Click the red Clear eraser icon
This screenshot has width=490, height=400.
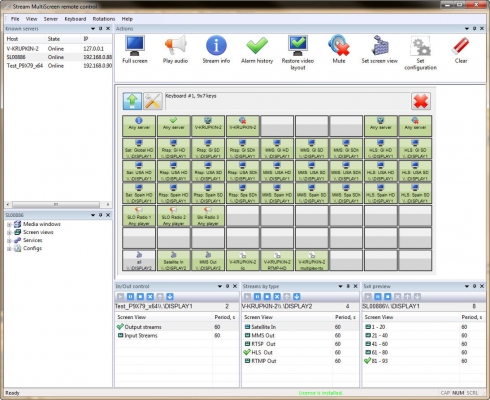(461, 46)
